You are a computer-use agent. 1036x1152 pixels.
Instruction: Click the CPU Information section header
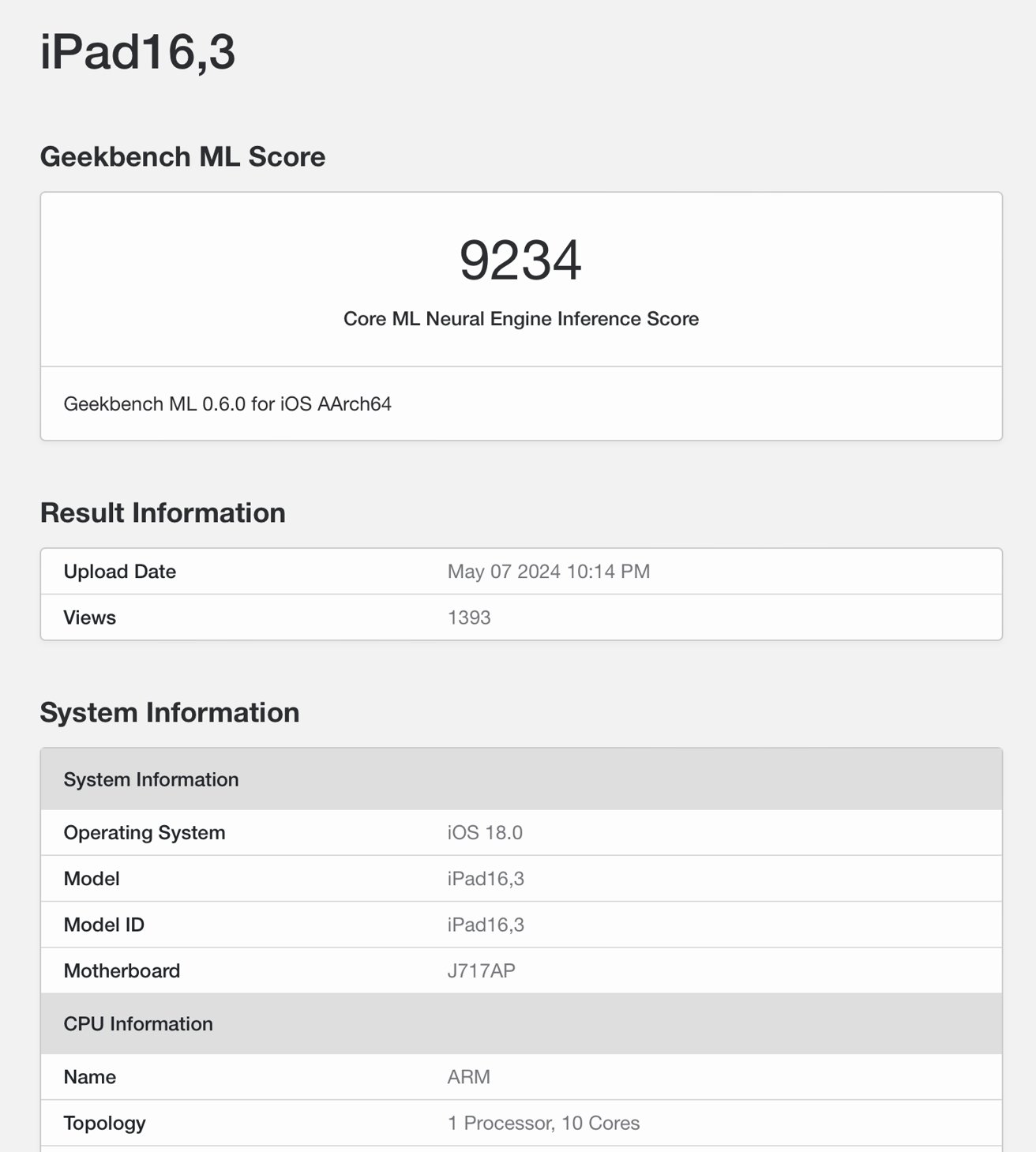138,1024
